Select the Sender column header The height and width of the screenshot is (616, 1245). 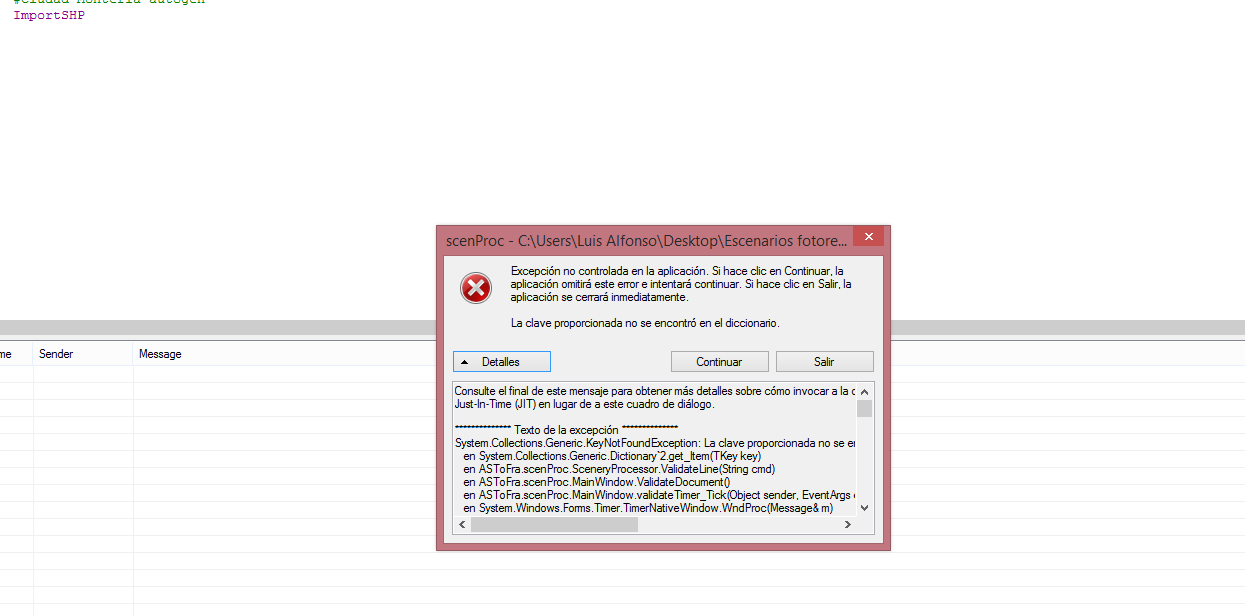[56, 354]
